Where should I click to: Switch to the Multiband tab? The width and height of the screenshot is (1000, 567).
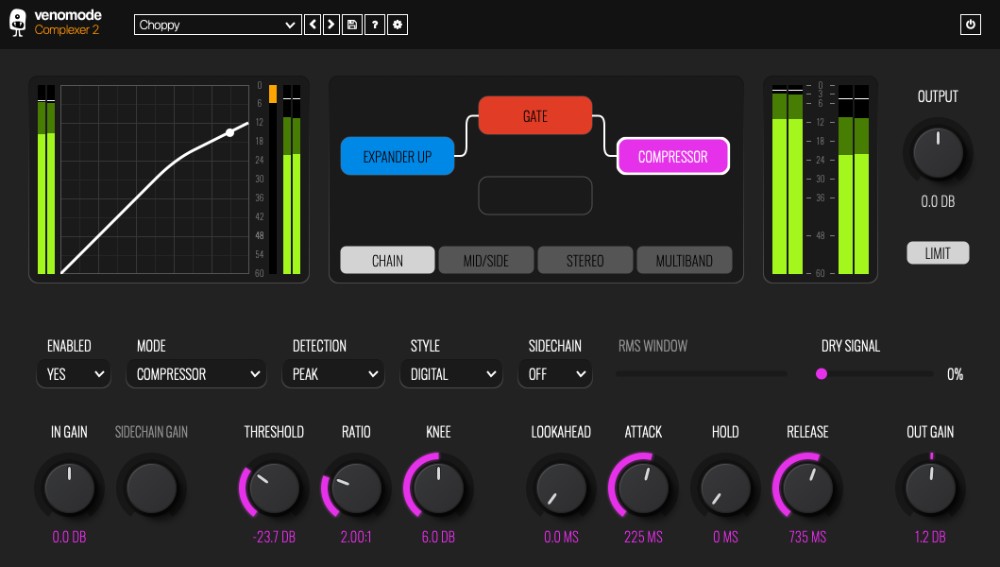pos(684,260)
